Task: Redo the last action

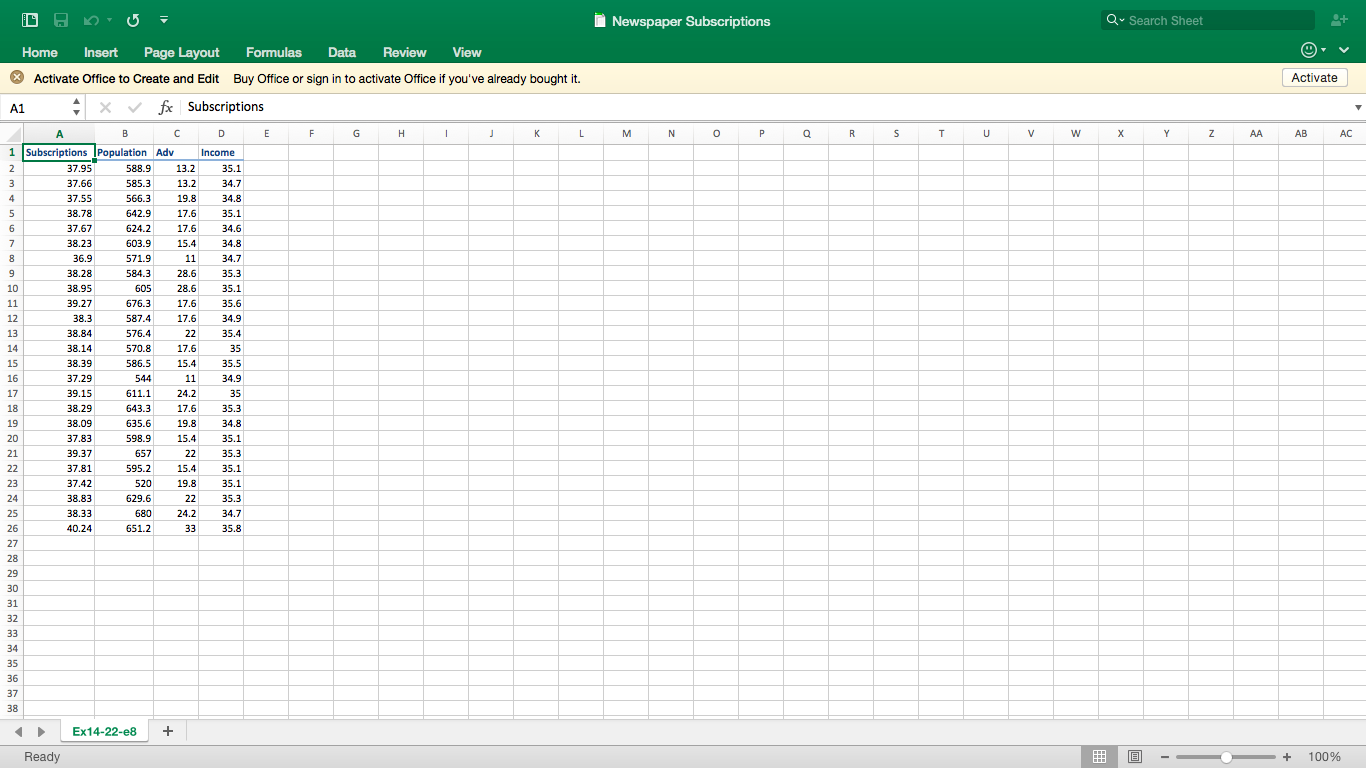Action: pos(132,20)
